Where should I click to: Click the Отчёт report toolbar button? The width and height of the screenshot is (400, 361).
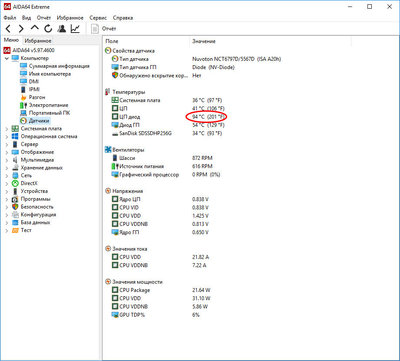[x=104, y=29]
